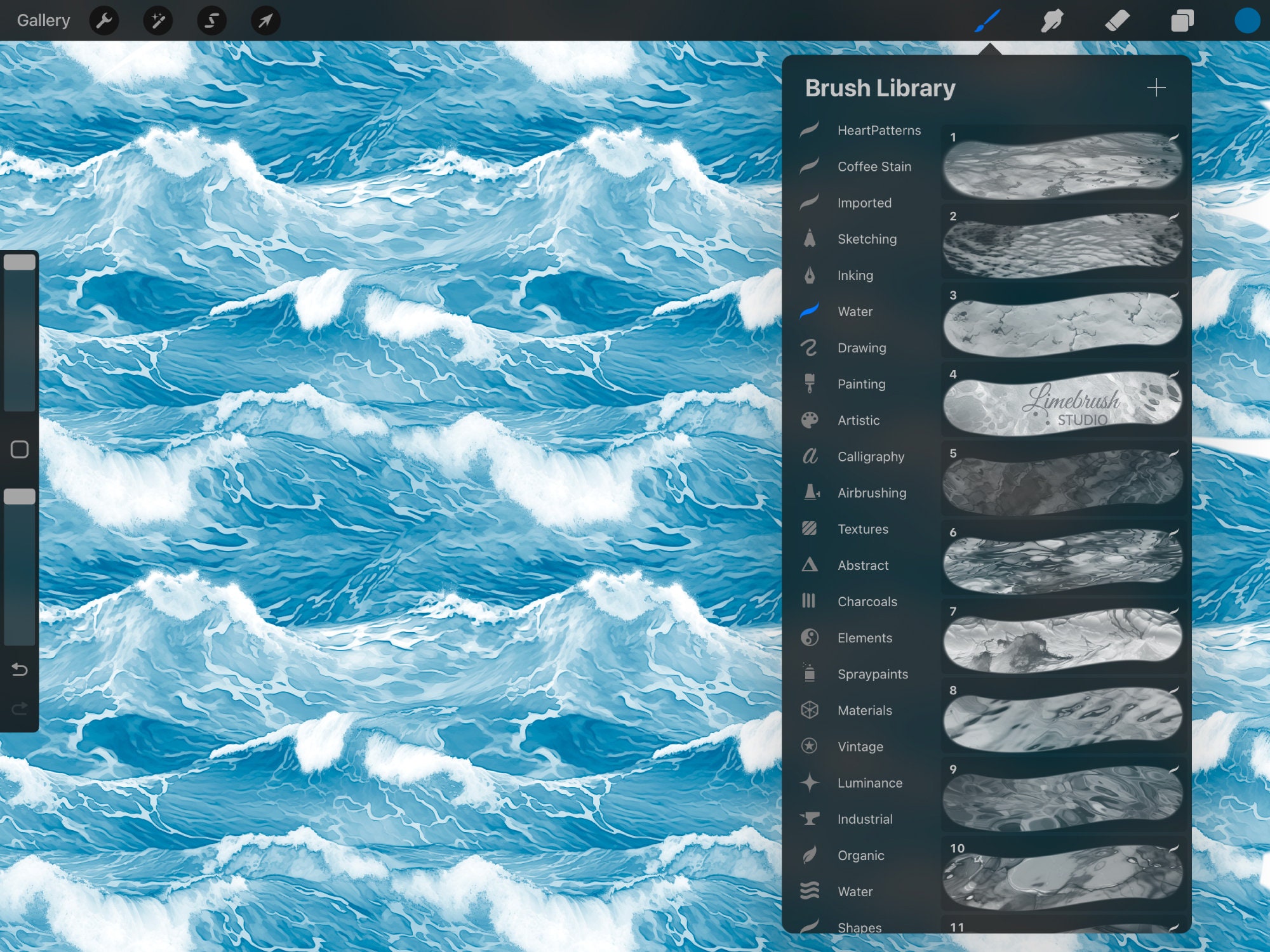Image resolution: width=1270 pixels, height=952 pixels.
Task: Switch to the Eraser tool
Action: [x=1118, y=20]
